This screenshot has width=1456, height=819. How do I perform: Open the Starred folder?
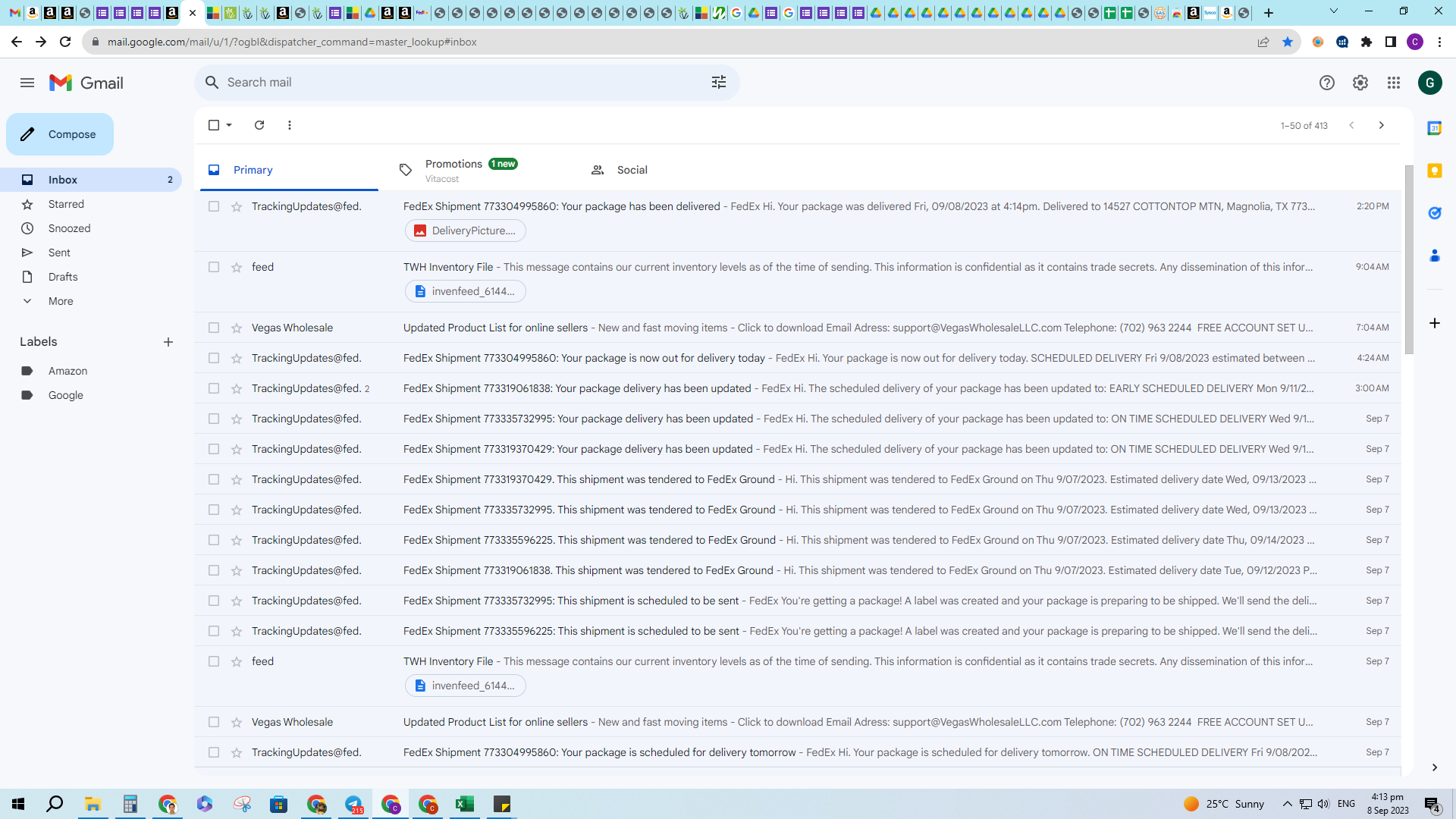coord(91,204)
